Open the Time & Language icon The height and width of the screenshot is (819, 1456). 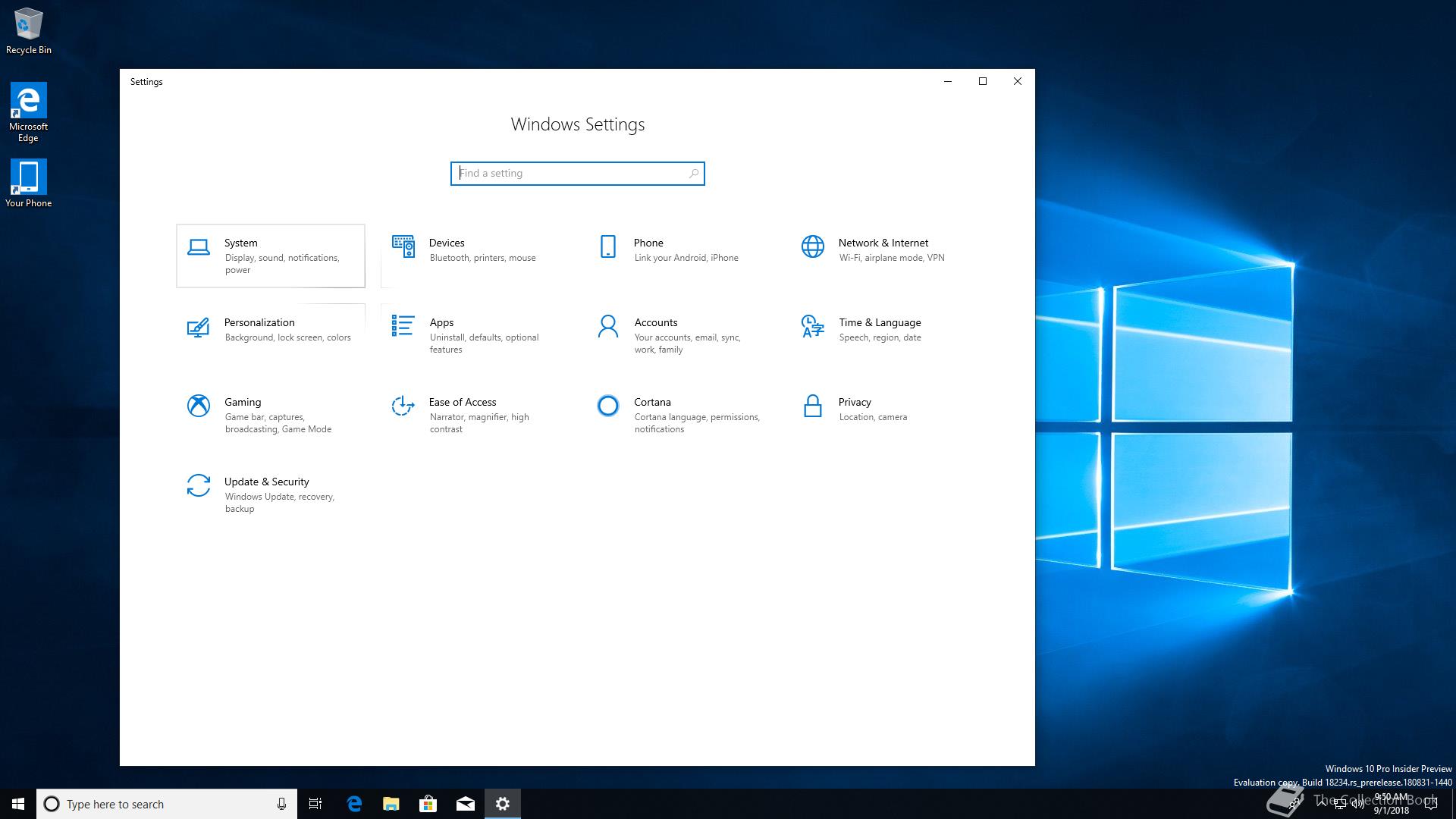(x=813, y=326)
